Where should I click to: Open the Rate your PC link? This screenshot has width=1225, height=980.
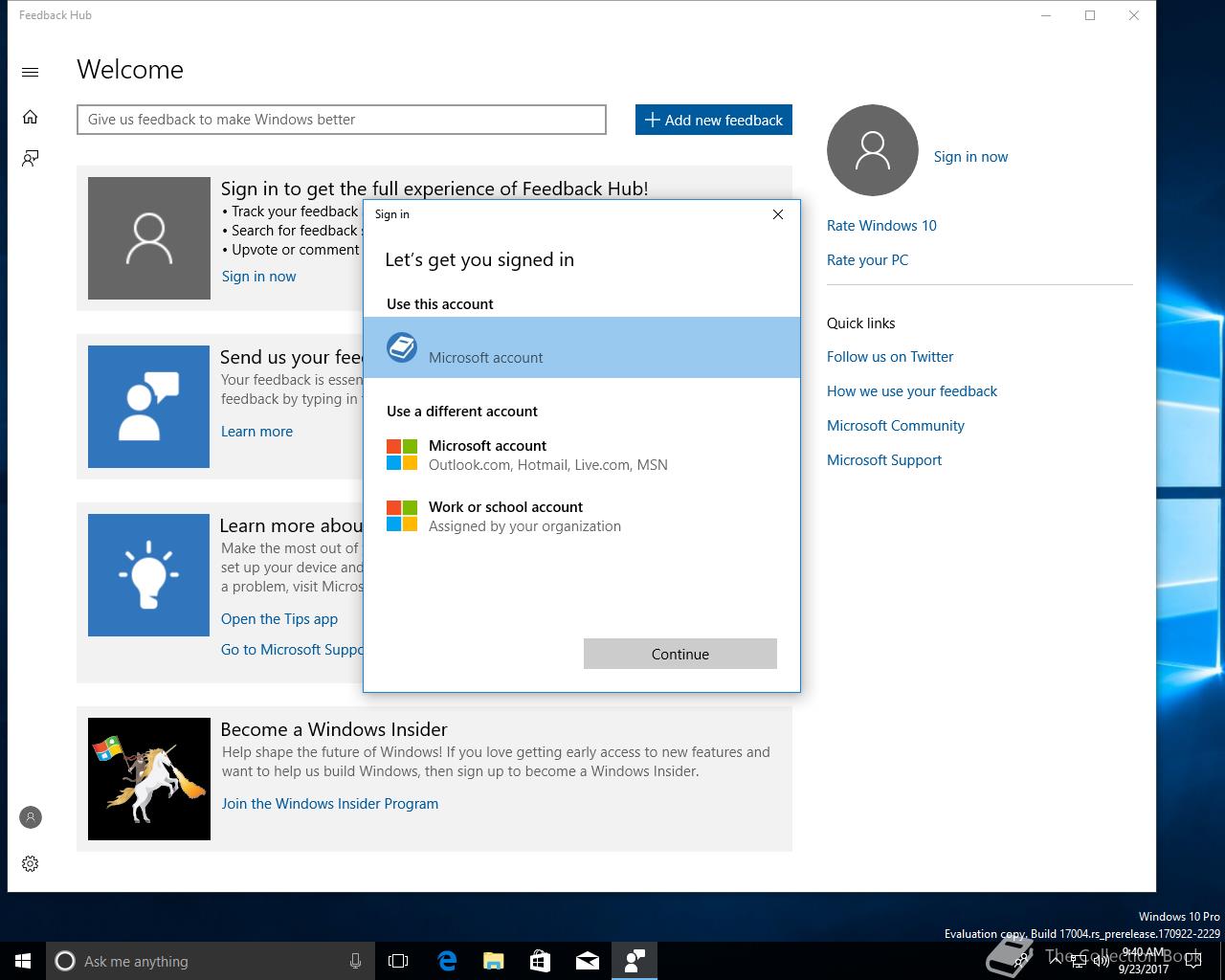click(x=867, y=260)
